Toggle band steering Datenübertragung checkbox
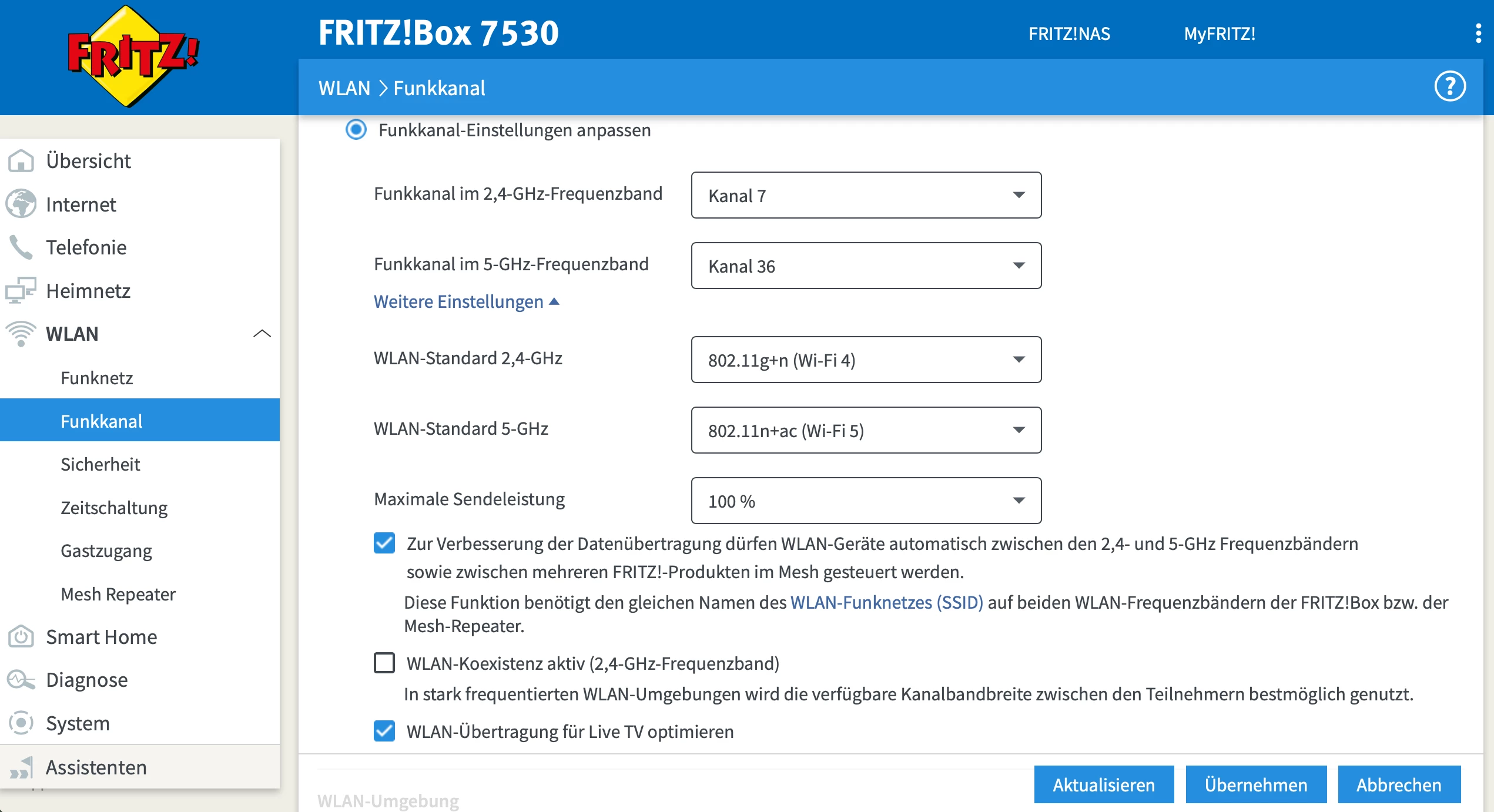Screen dimensions: 1494x812 coord(384,543)
